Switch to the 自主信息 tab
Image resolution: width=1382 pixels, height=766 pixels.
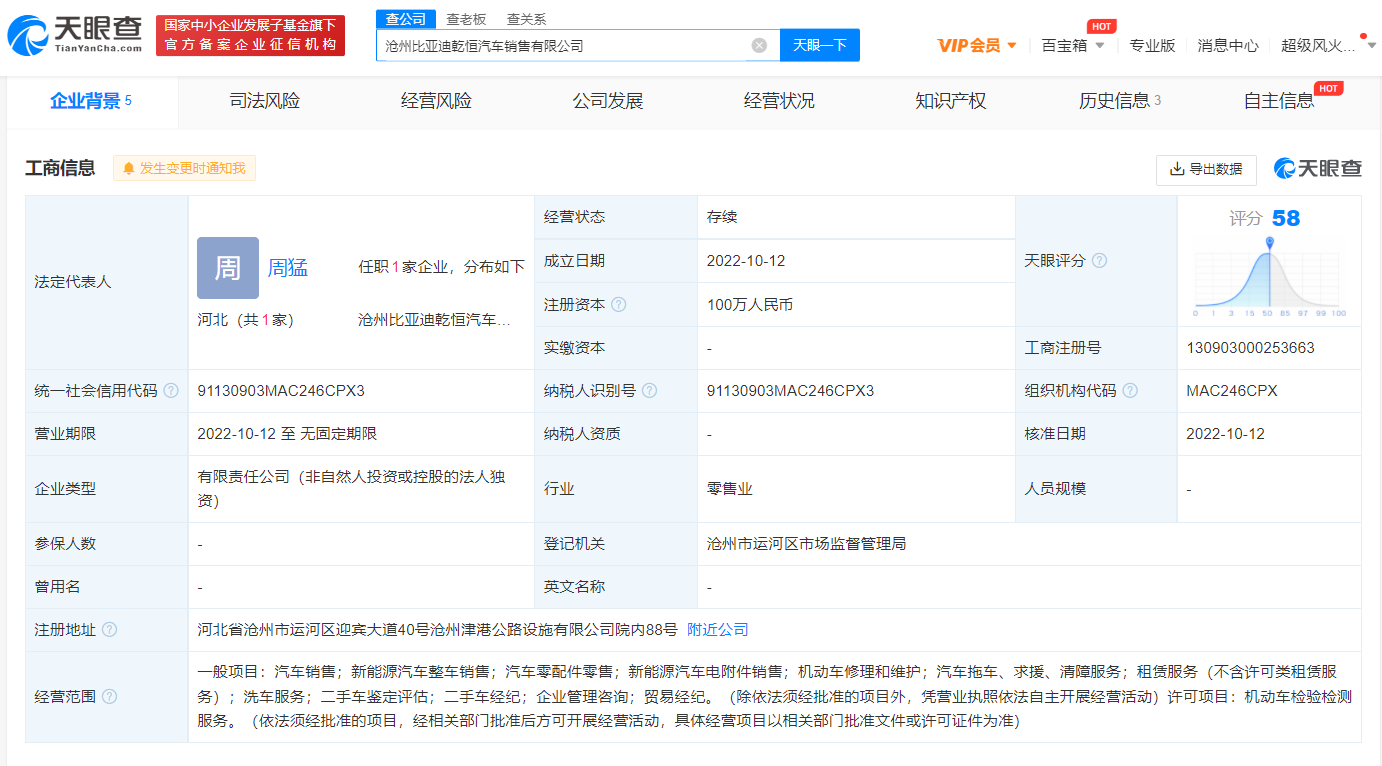pyautogui.click(x=1279, y=101)
